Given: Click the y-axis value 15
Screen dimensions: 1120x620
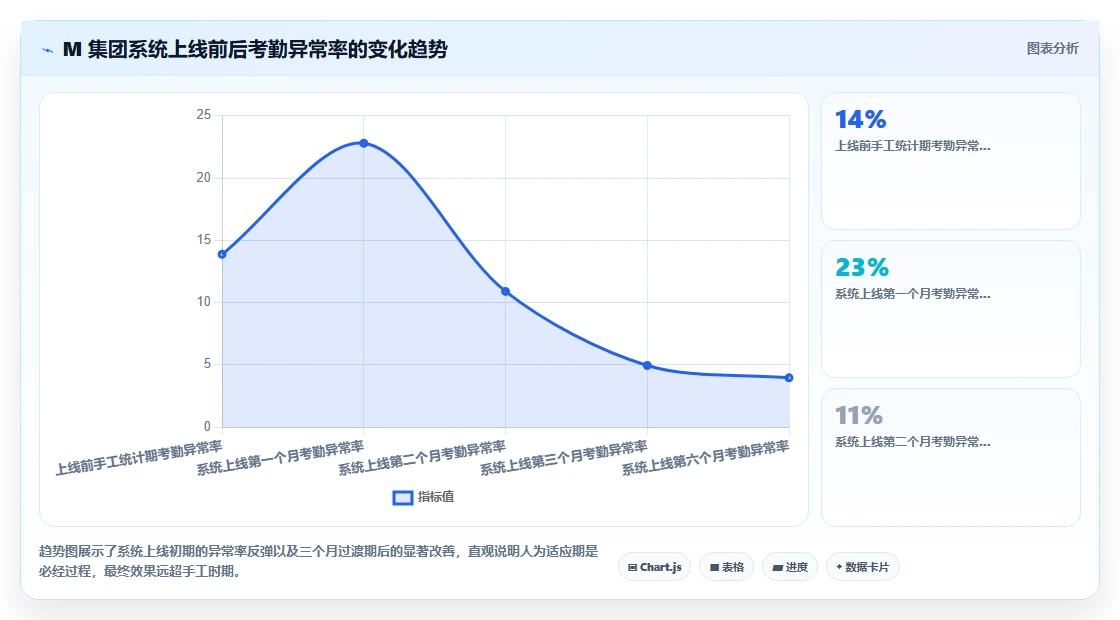Looking at the screenshot, I should (x=204, y=239).
